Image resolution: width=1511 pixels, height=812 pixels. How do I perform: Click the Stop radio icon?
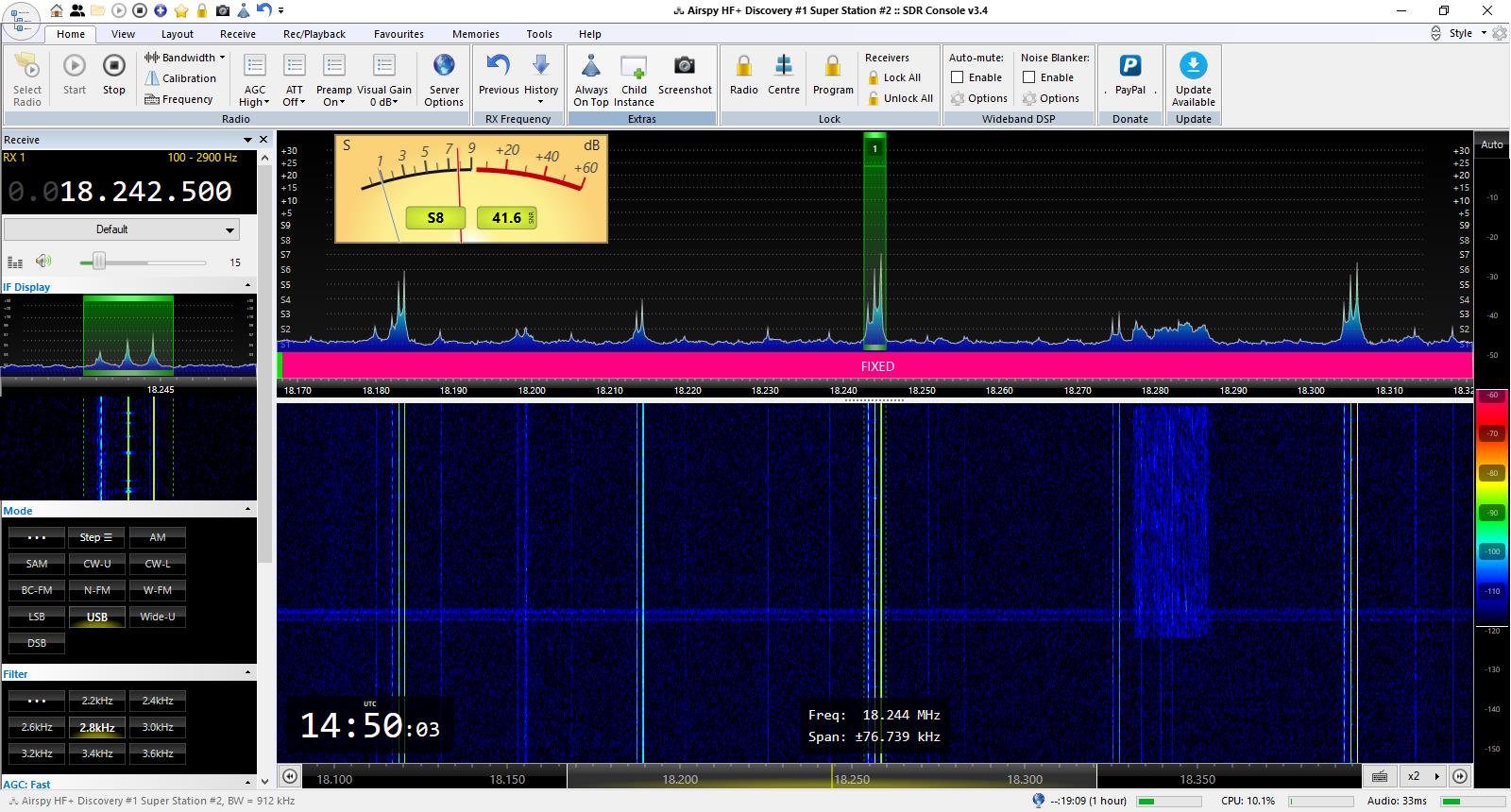[x=113, y=66]
